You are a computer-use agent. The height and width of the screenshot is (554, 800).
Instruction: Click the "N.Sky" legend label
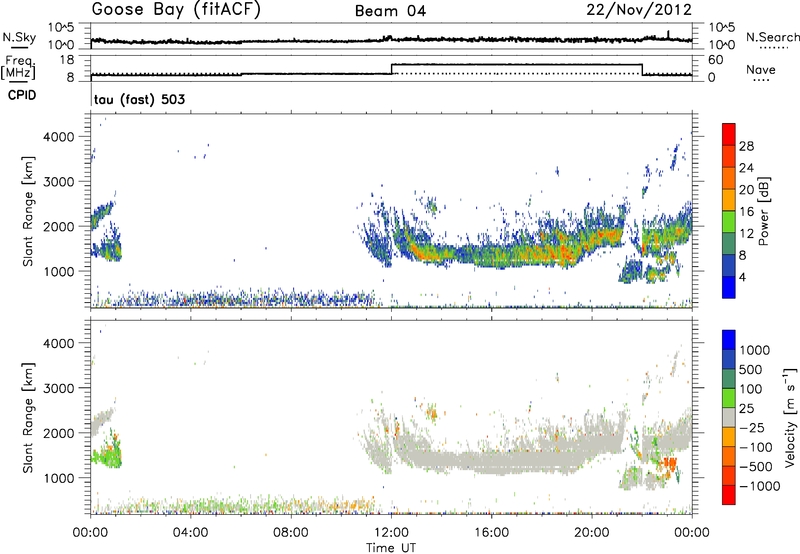point(19,37)
